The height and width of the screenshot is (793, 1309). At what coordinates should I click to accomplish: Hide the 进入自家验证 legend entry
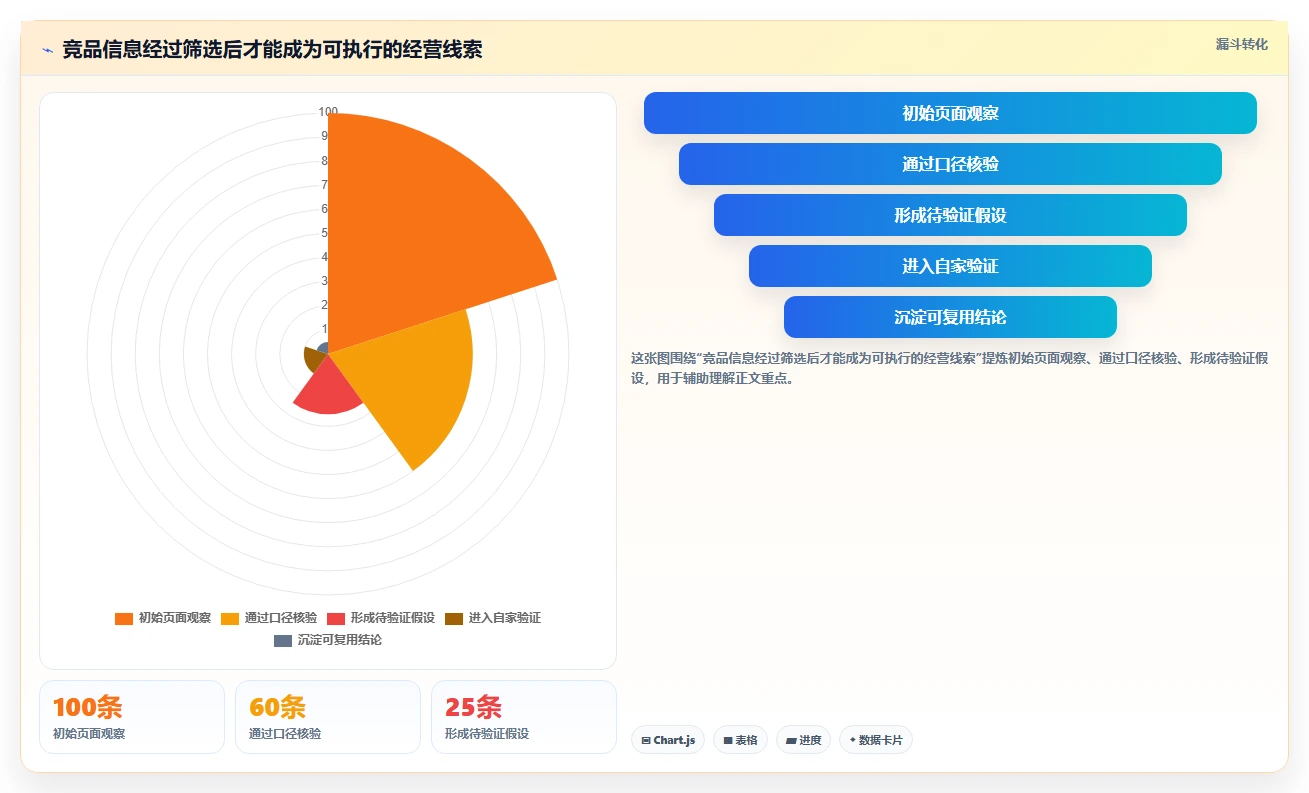tap(492, 618)
